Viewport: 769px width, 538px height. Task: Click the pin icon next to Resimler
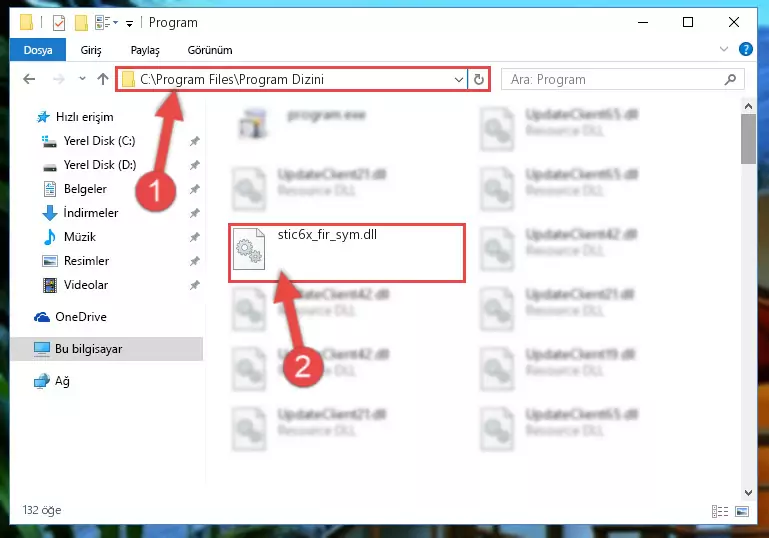click(195, 261)
